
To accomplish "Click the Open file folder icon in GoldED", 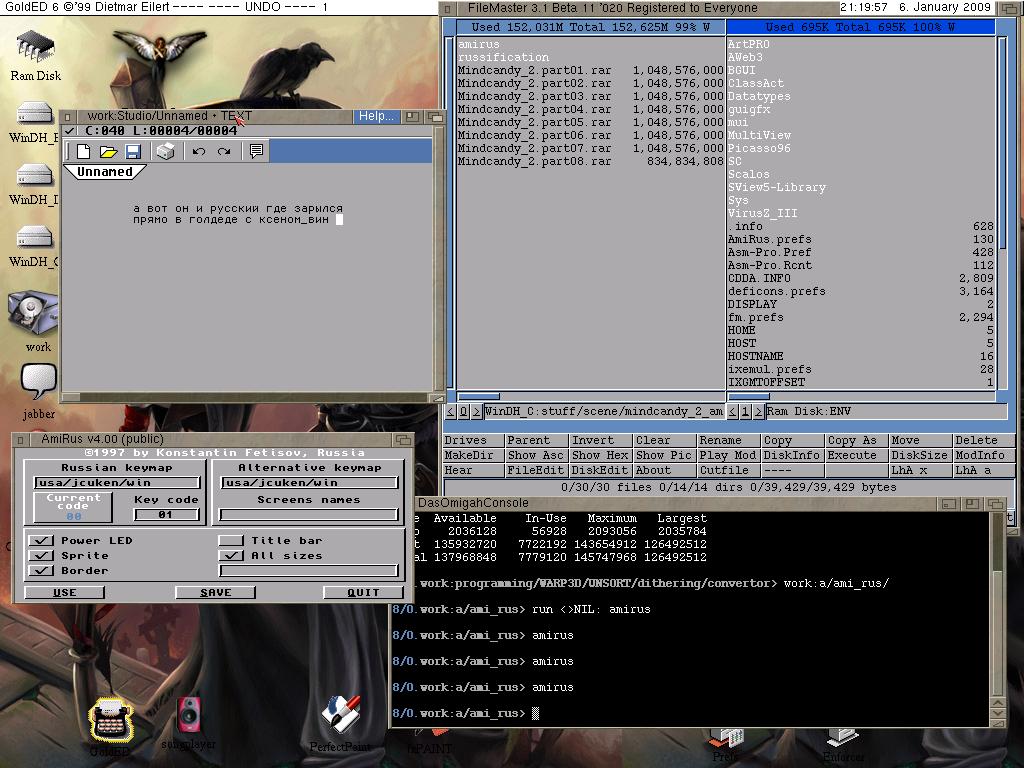I will [108, 152].
